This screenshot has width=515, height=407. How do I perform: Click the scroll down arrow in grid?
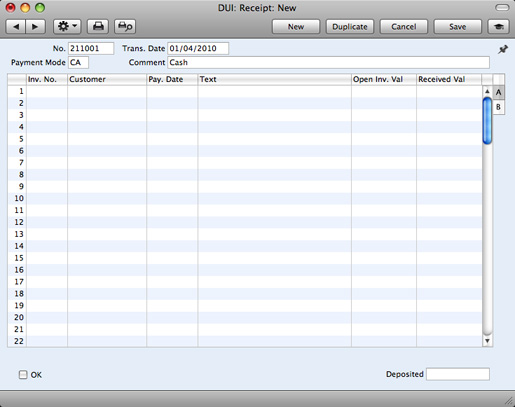click(487, 341)
